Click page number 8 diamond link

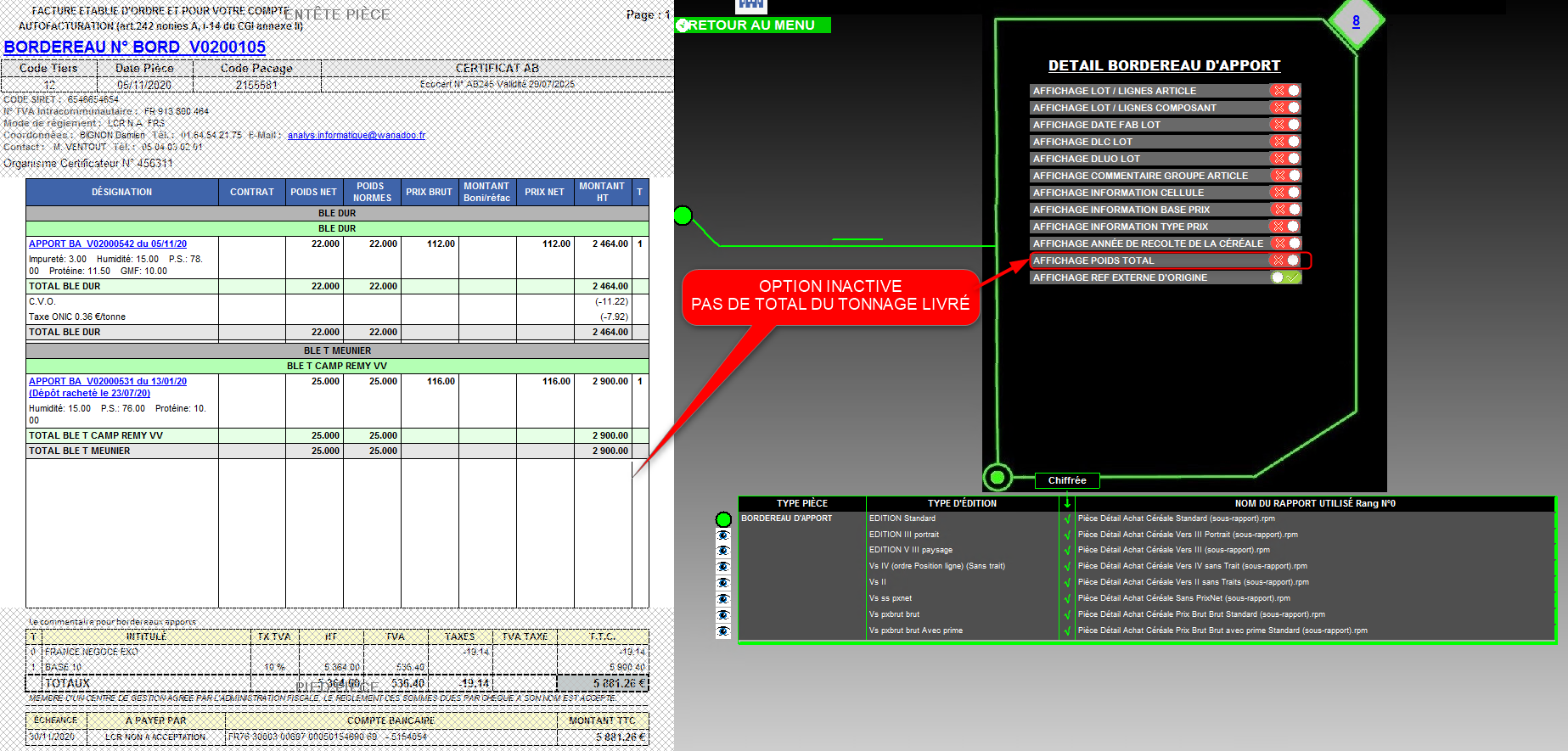tap(1356, 21)
